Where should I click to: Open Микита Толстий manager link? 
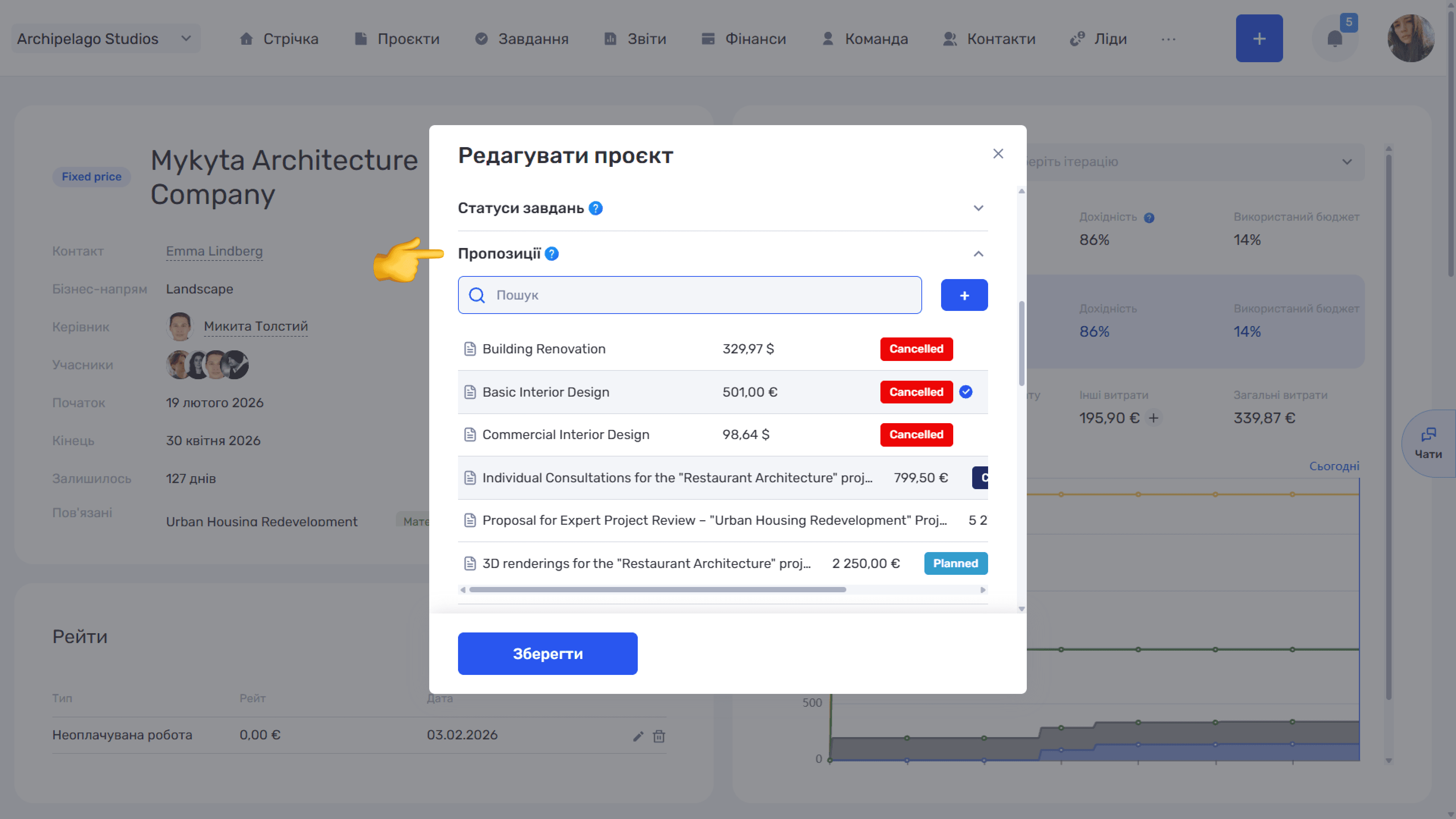point(256,326)
